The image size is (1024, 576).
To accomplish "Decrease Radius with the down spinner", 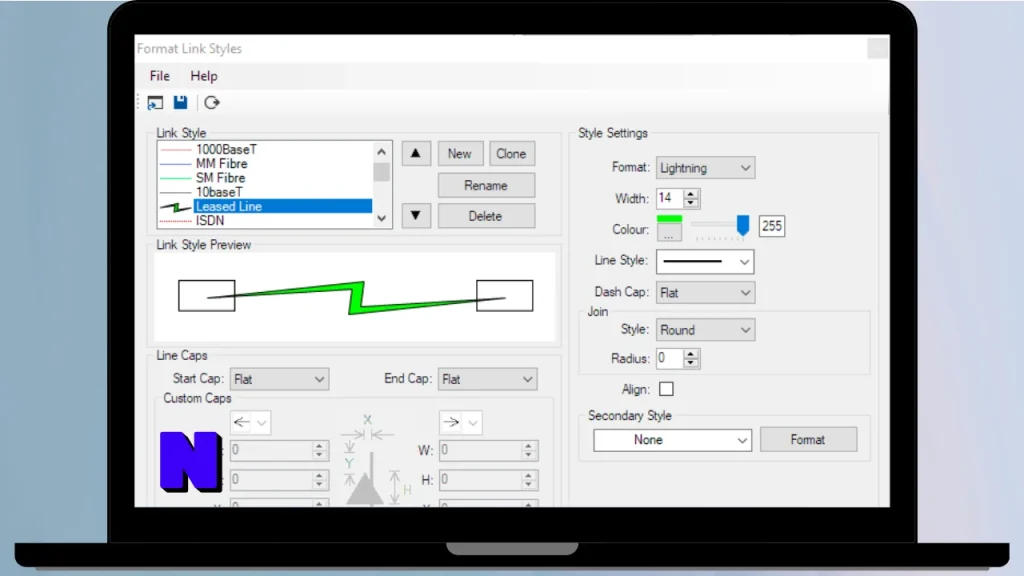I will coord(691,363).
